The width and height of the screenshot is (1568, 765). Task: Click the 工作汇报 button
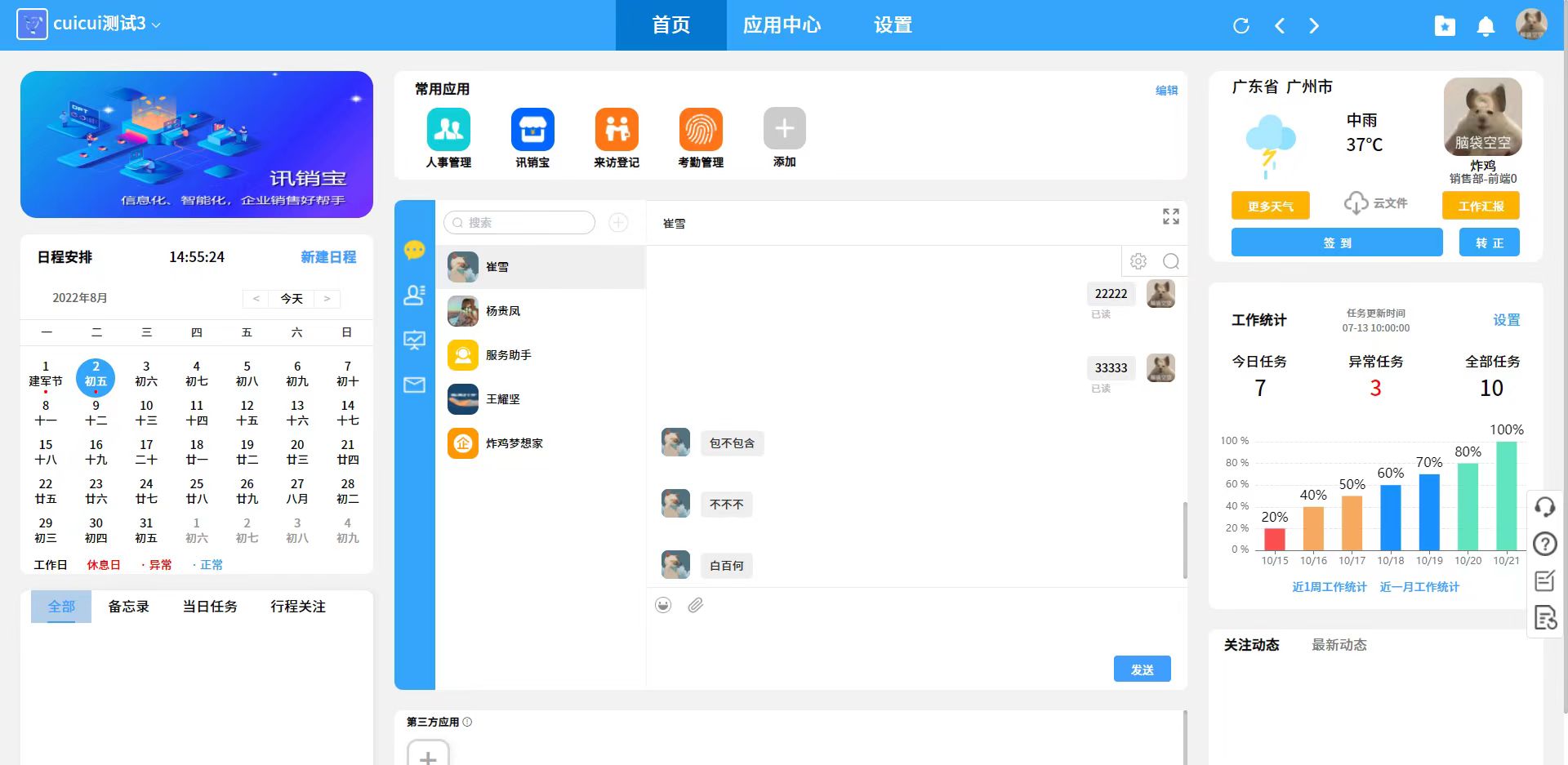(1481, 206)
